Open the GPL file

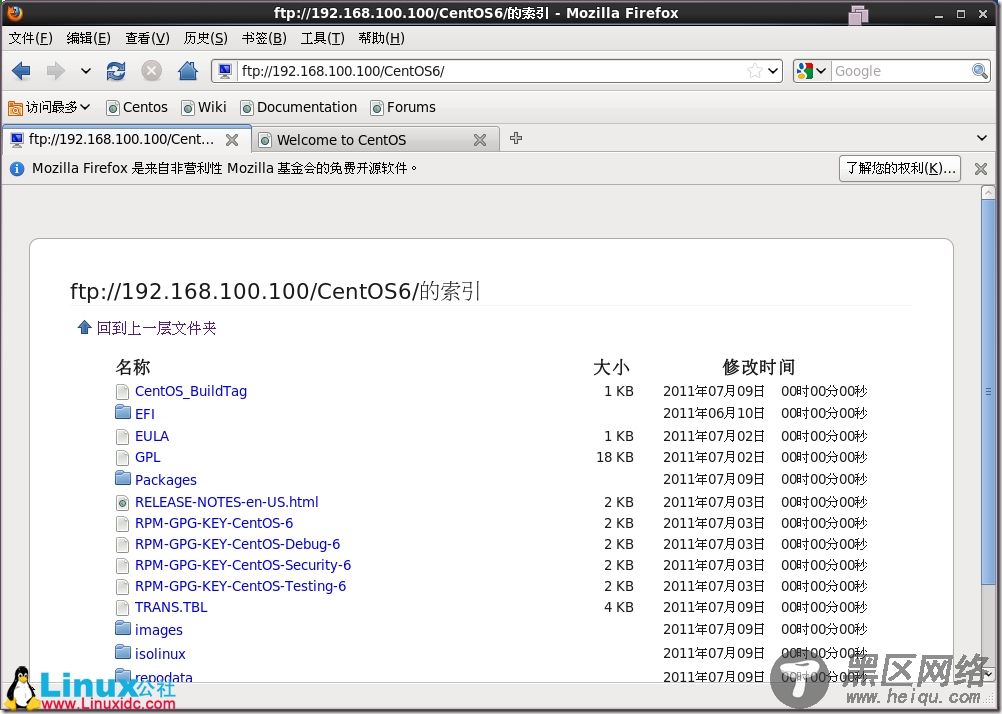click(148, 457)
